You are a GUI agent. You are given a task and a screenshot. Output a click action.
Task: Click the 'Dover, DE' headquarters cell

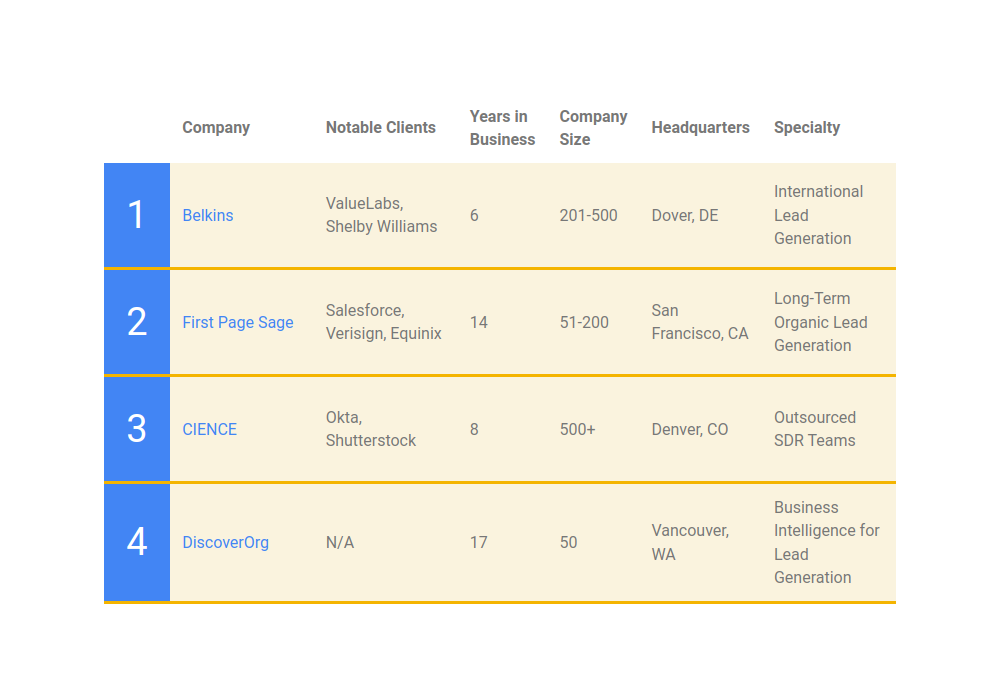(x=685, y=215)
